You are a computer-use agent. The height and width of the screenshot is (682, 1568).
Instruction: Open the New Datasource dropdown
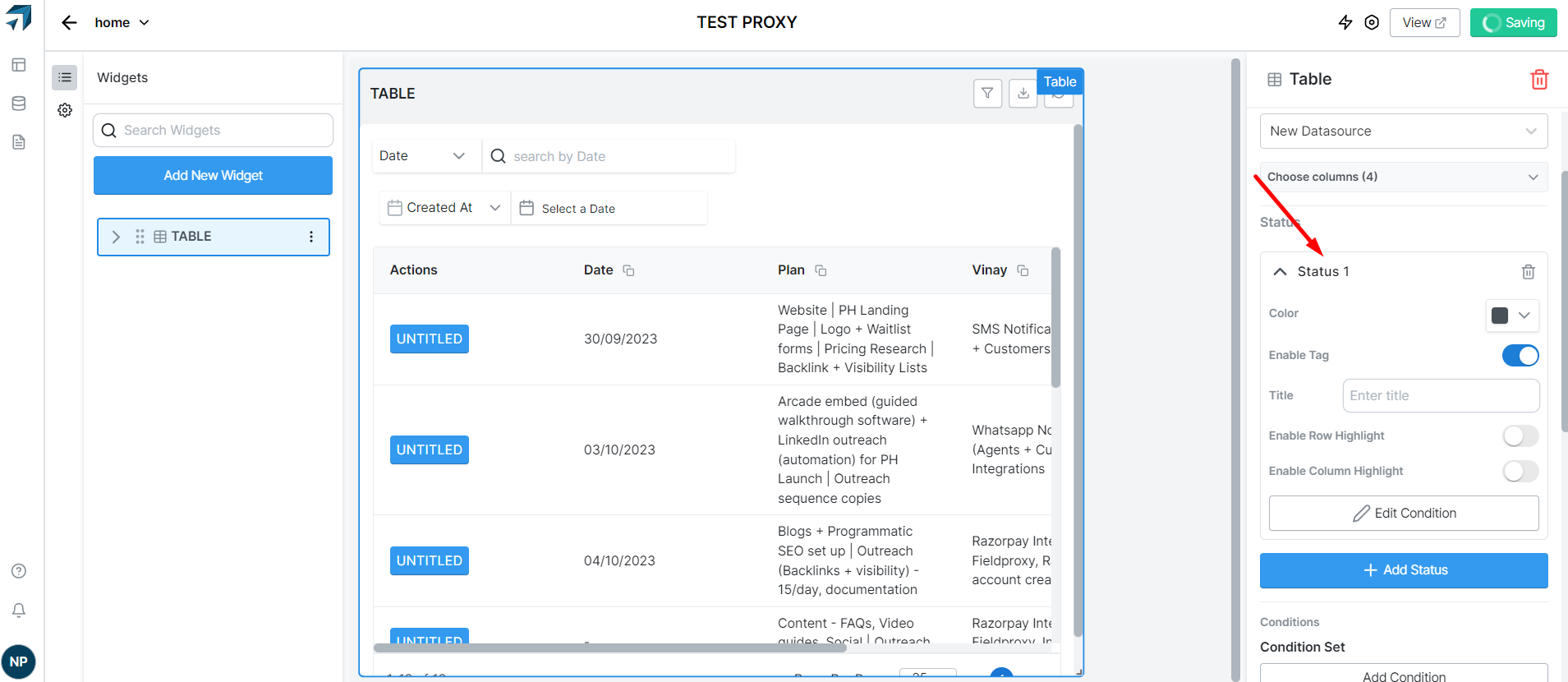pyautogui.click(x=1403, y=131)
